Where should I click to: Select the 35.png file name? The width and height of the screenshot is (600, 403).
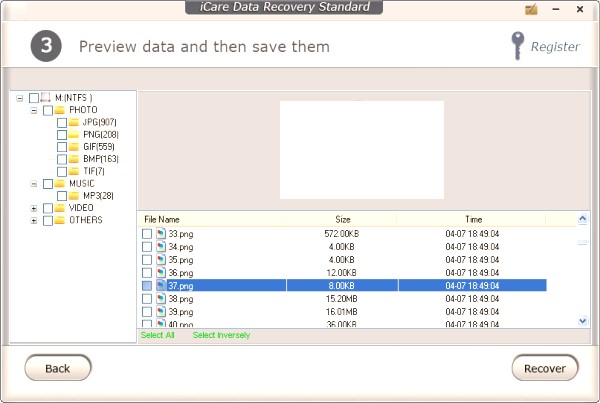tap(181, 260)
